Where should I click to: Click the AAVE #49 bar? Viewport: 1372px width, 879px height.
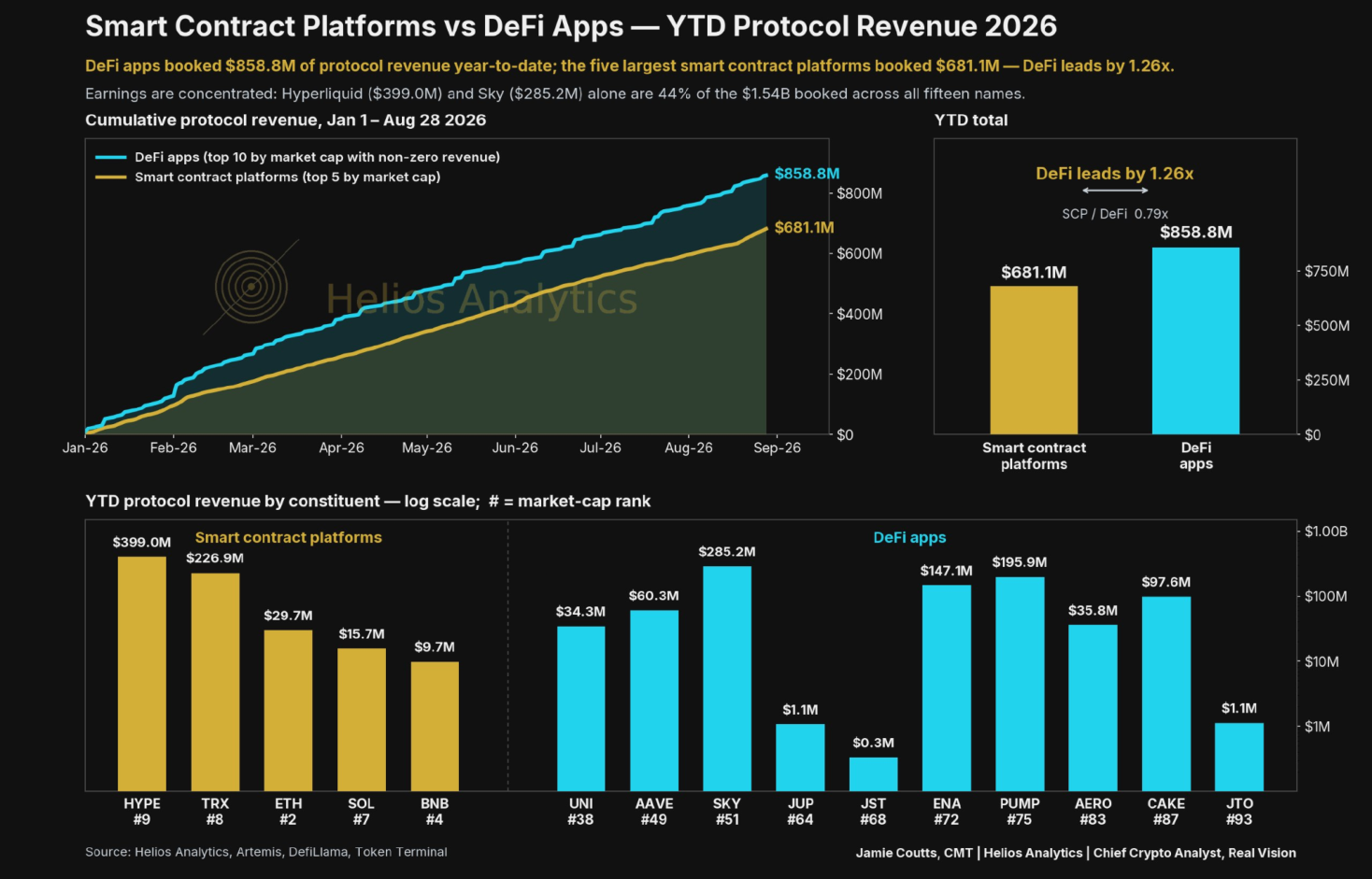(x=654, y=701)
